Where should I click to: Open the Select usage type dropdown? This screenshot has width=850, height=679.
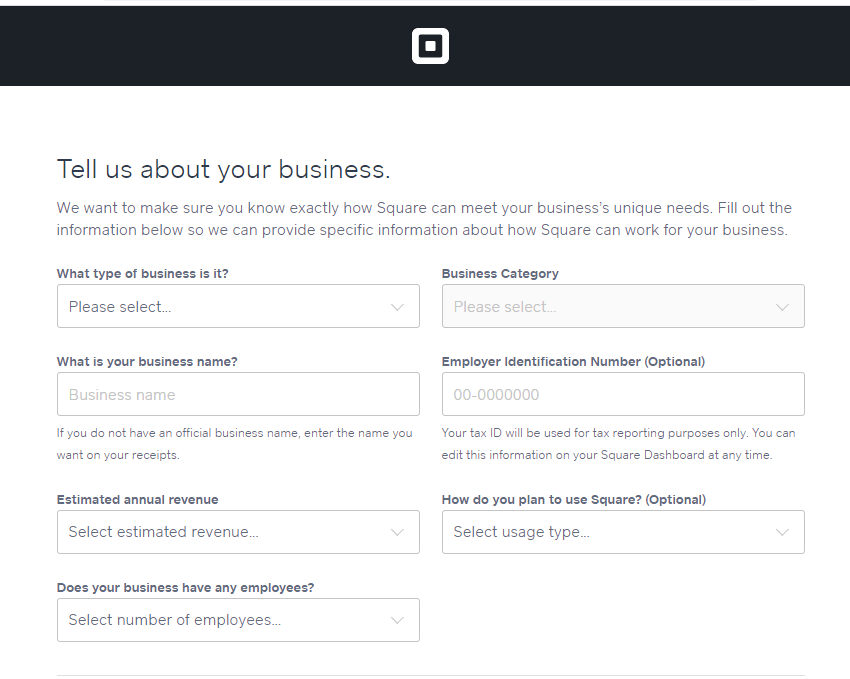623,532
